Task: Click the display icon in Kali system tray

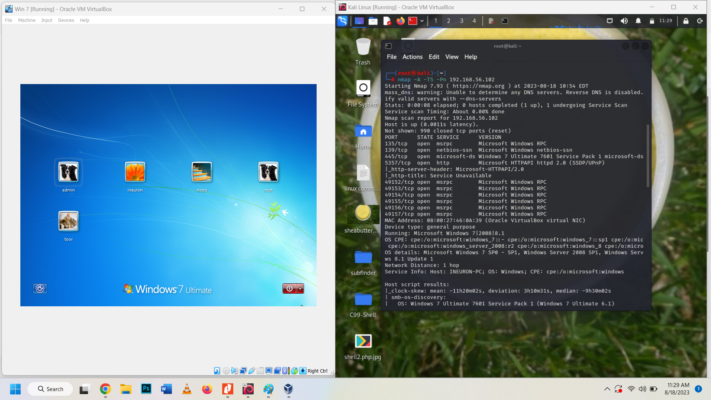Action: pyautogui.click(x=609, y=21)
